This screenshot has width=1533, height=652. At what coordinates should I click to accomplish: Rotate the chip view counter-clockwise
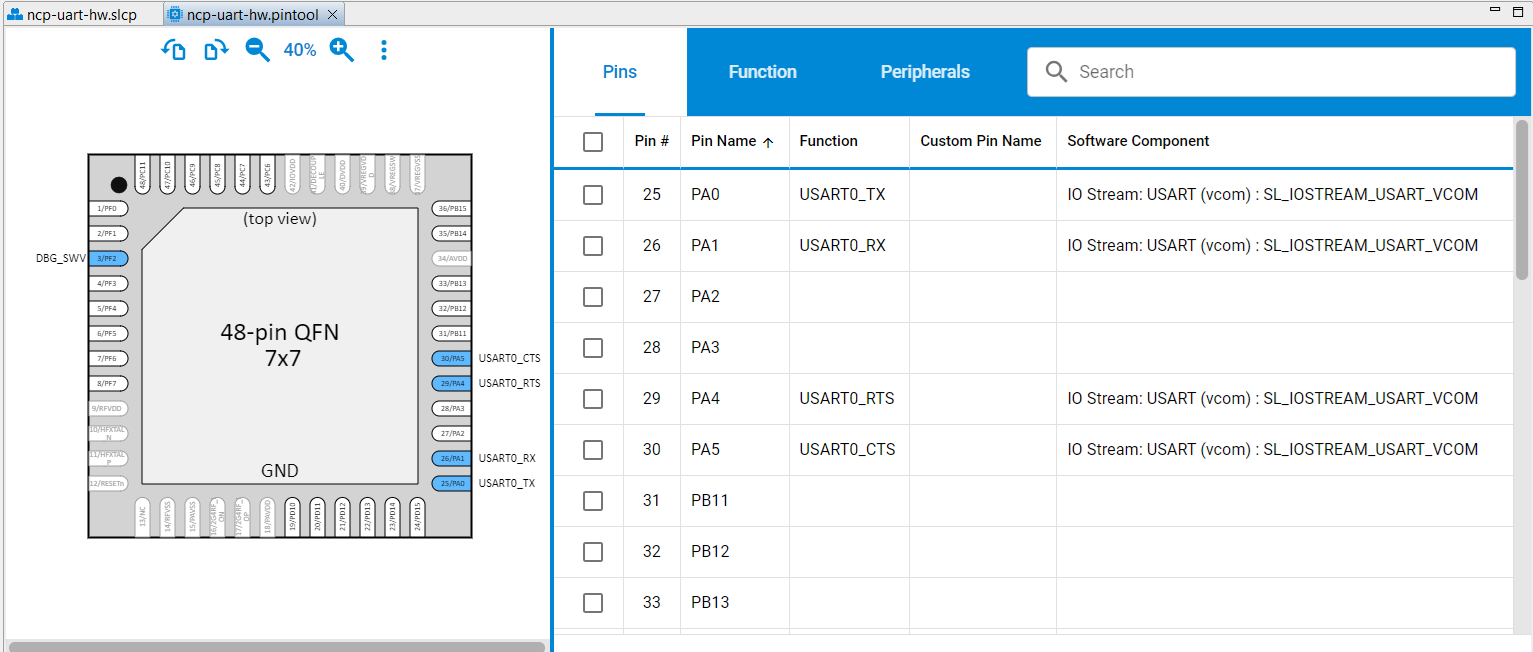pos(174,51)
